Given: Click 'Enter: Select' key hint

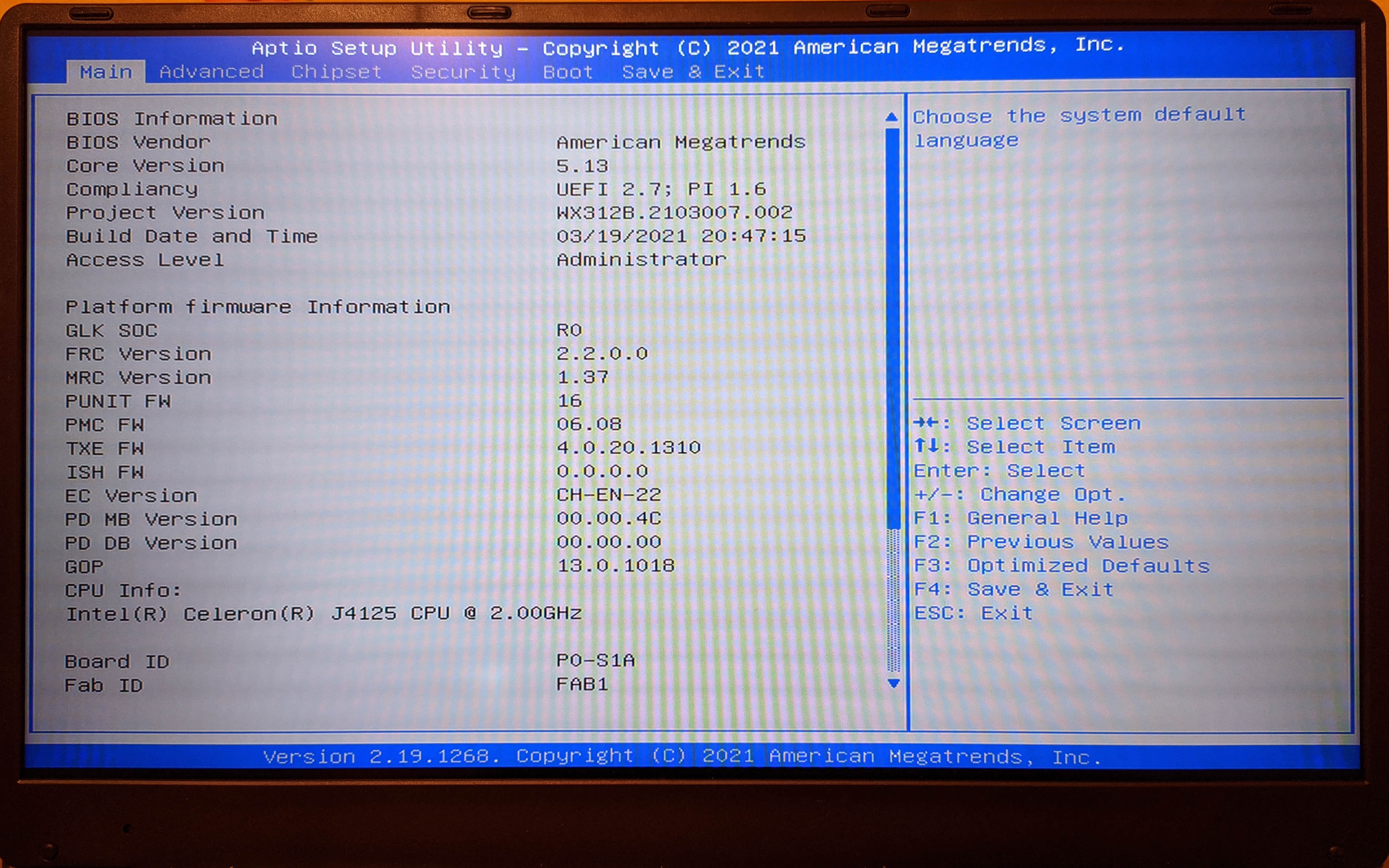Looking at the screenshot, I should click(999, 471).
